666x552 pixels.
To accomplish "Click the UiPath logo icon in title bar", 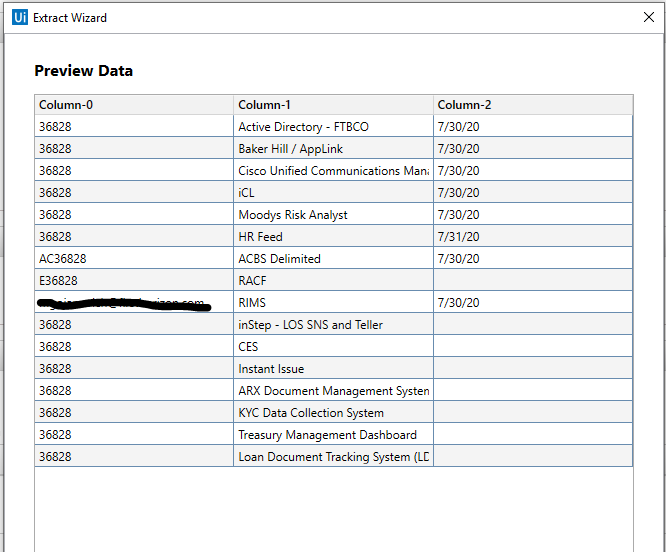I will coord(20,17).
